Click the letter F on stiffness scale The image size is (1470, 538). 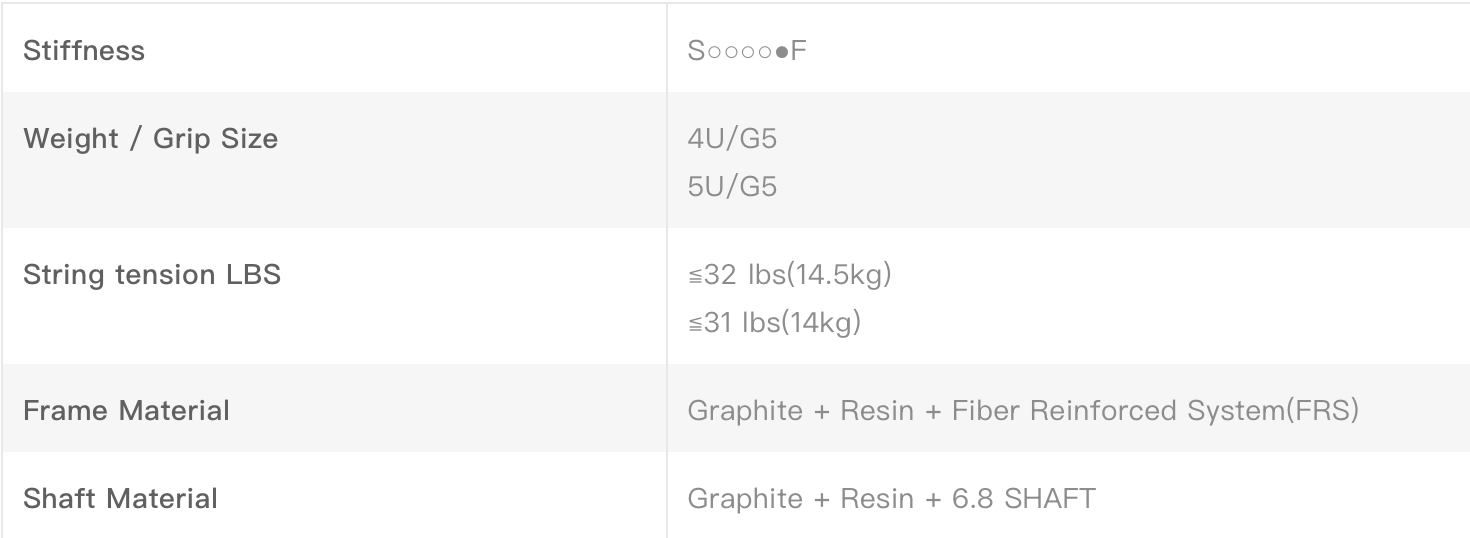click(x=798, y=51)
